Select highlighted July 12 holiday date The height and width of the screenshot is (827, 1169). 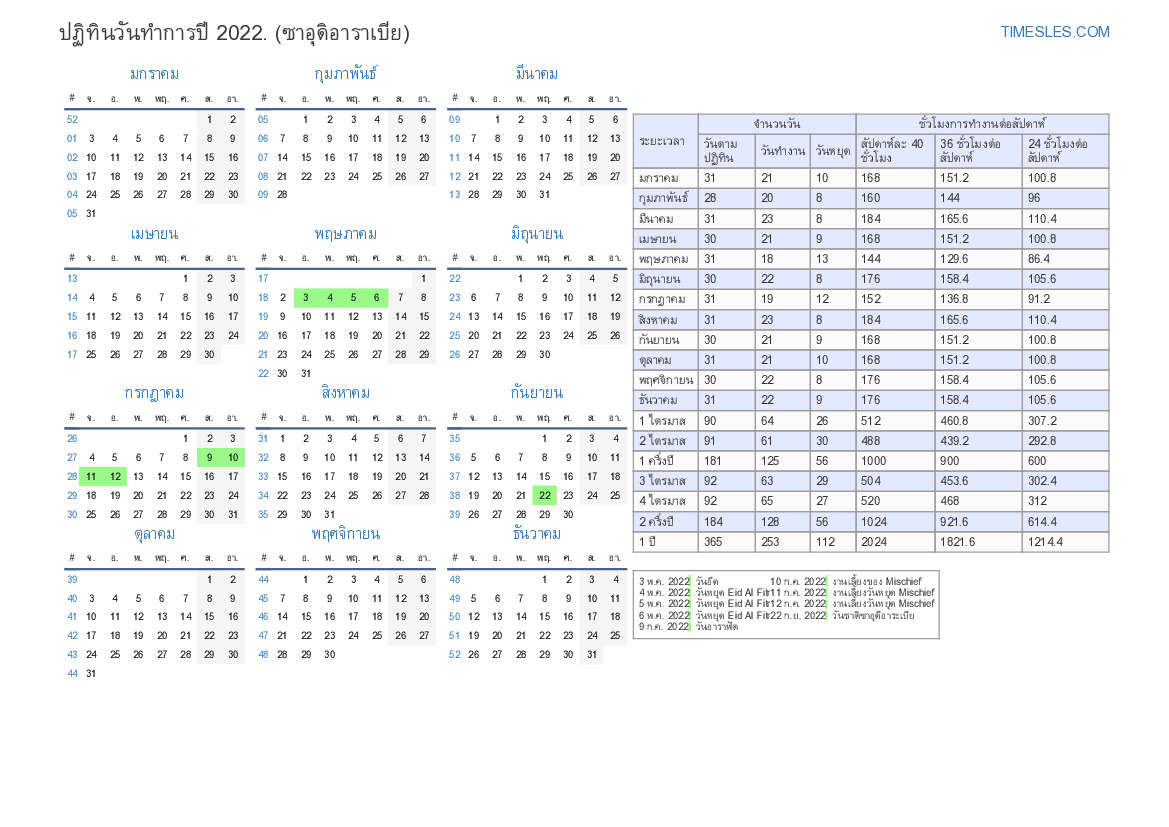click(x=115, y=477)
